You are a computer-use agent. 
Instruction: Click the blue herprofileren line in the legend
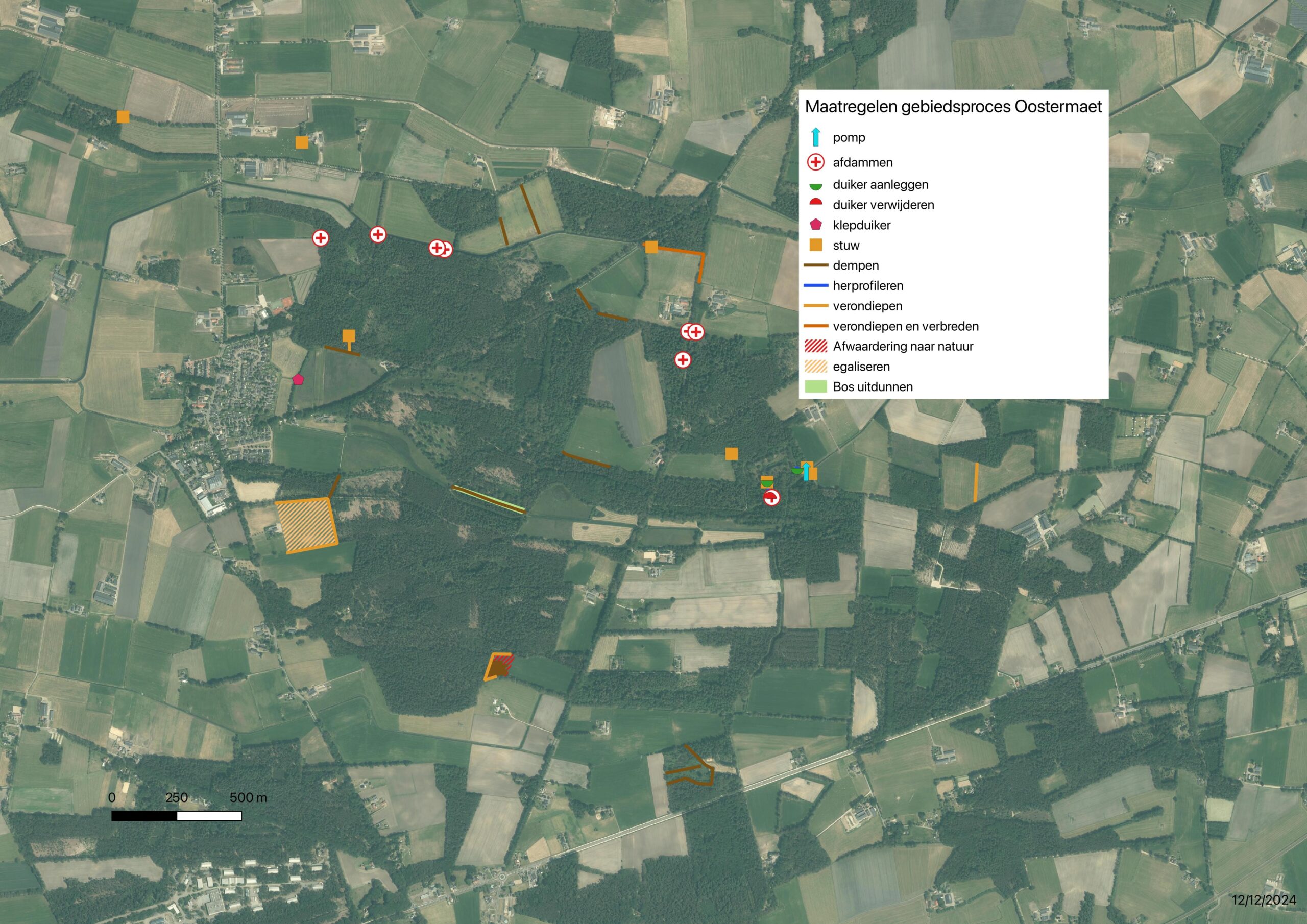coord(816,286)
